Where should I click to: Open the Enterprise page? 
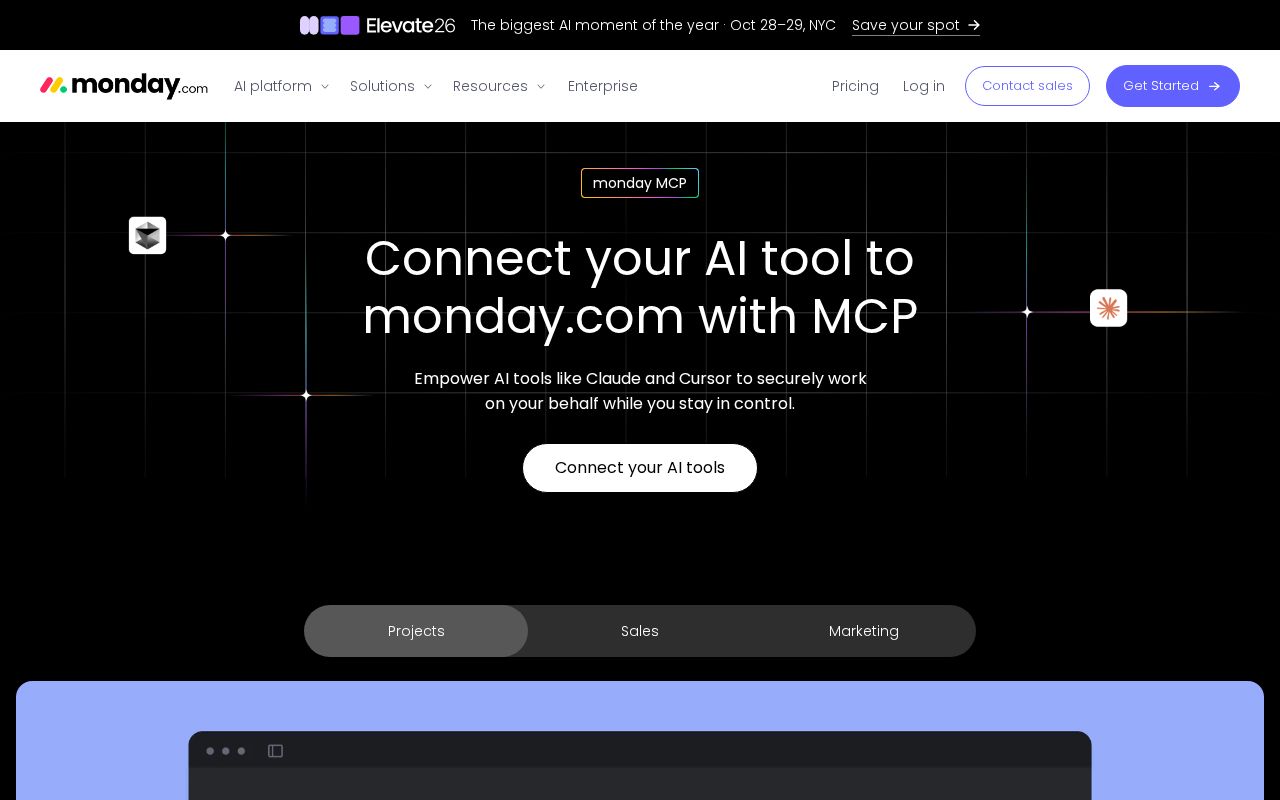[x=603, y=86]
